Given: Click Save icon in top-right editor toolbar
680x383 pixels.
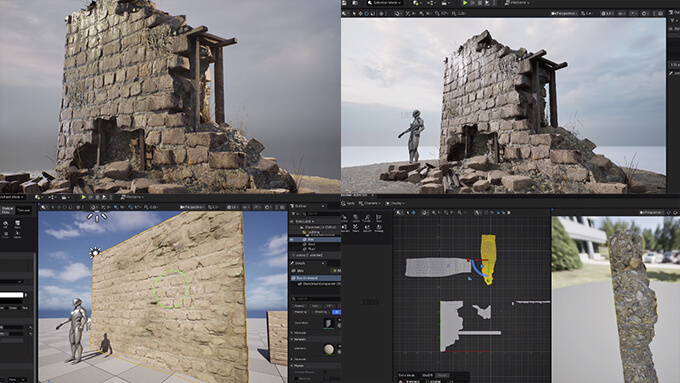Looking at the screenshot, I should click(344, 3).
